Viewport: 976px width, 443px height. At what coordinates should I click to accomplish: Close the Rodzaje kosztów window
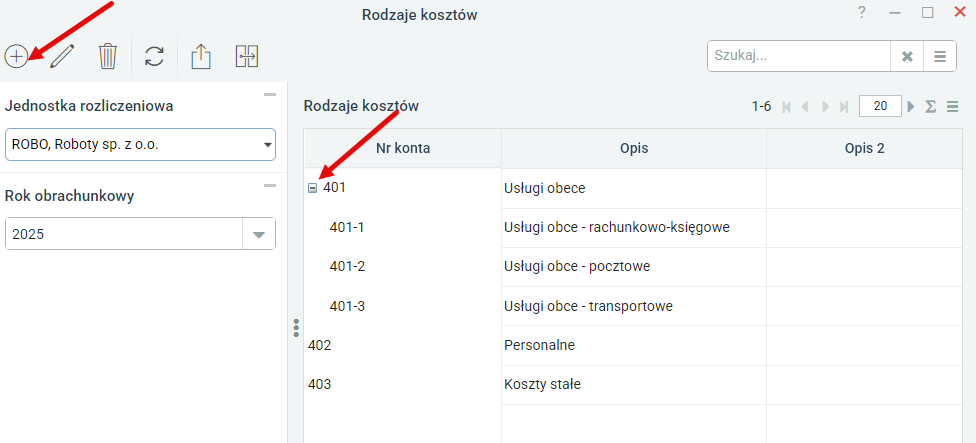pos(960,12)
